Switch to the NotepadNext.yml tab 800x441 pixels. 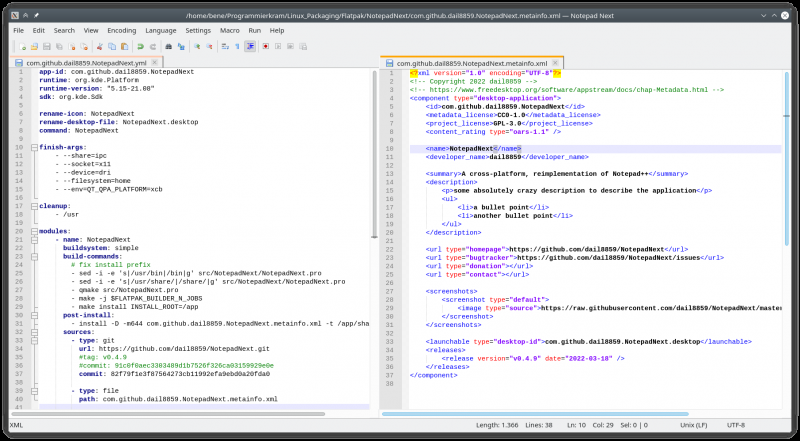pos(86,63)
